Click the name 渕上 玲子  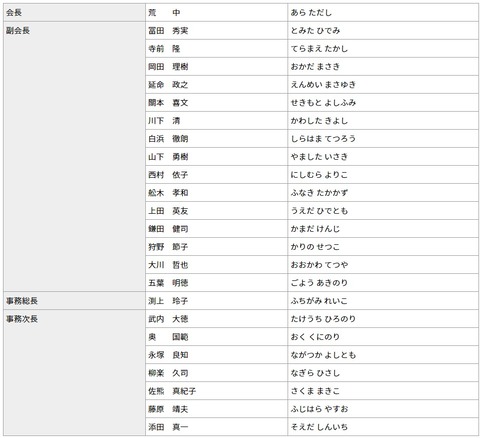point(168,301)
